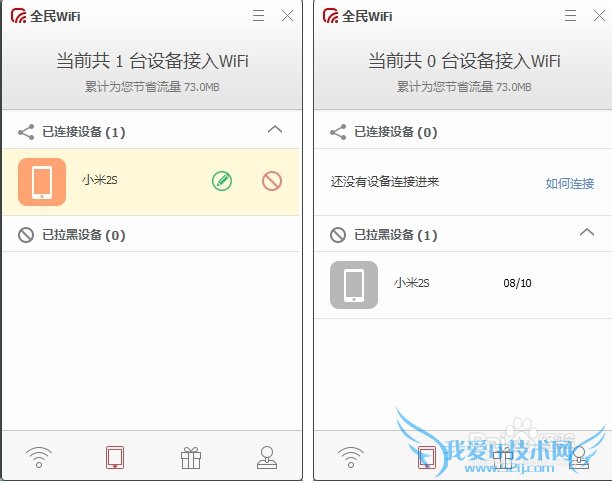Select the WiFi icon in right window
The image size is (612, 483).
point(350,457)
